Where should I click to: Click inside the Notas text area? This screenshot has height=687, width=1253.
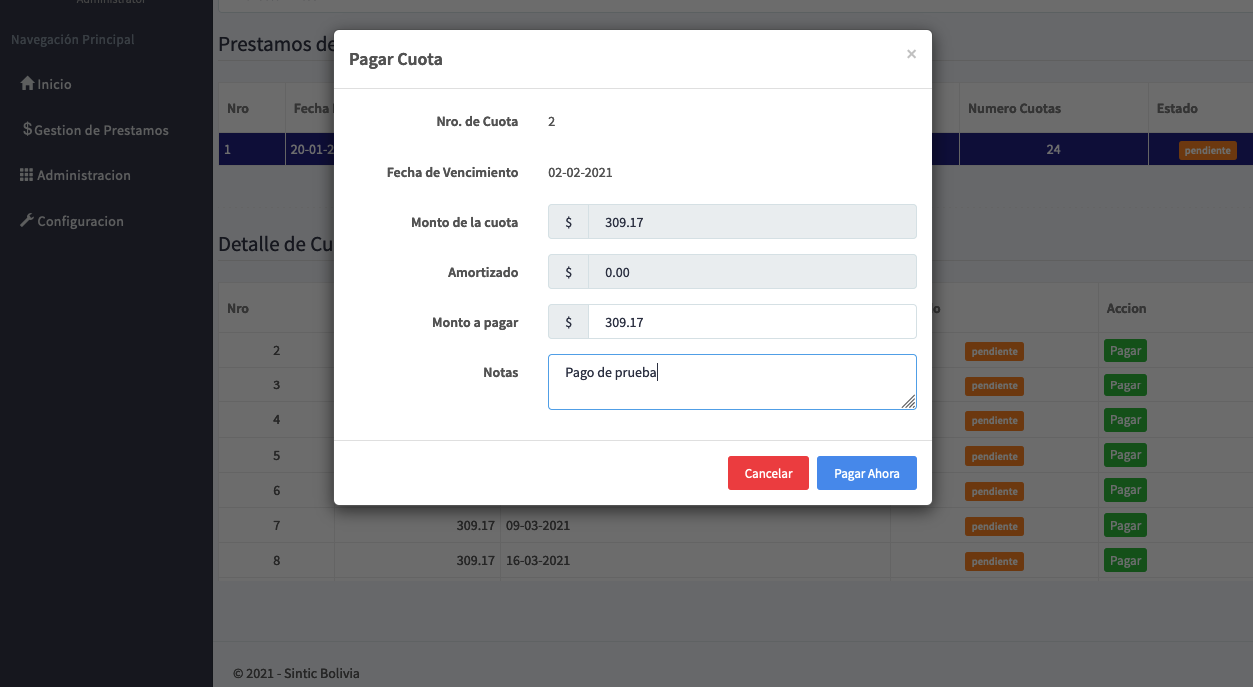tap(730, 383)
